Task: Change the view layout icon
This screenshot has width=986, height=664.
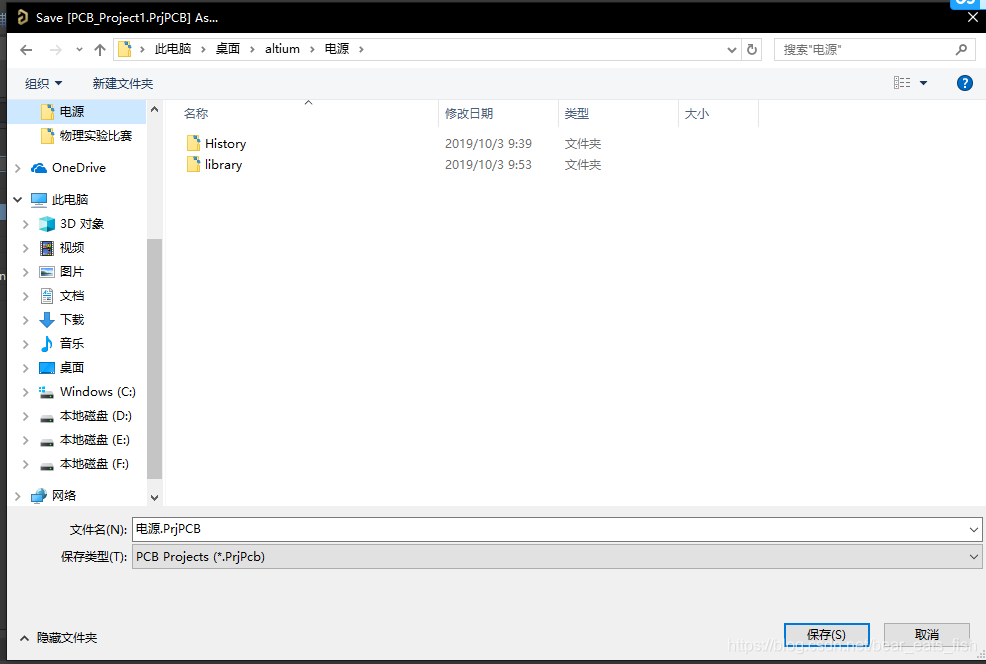Action: pyautogui.click(x=902, y=83)
